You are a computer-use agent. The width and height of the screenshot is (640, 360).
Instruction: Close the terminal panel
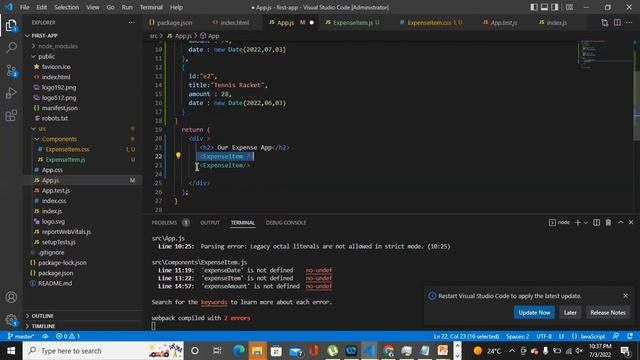click(631, 222)
